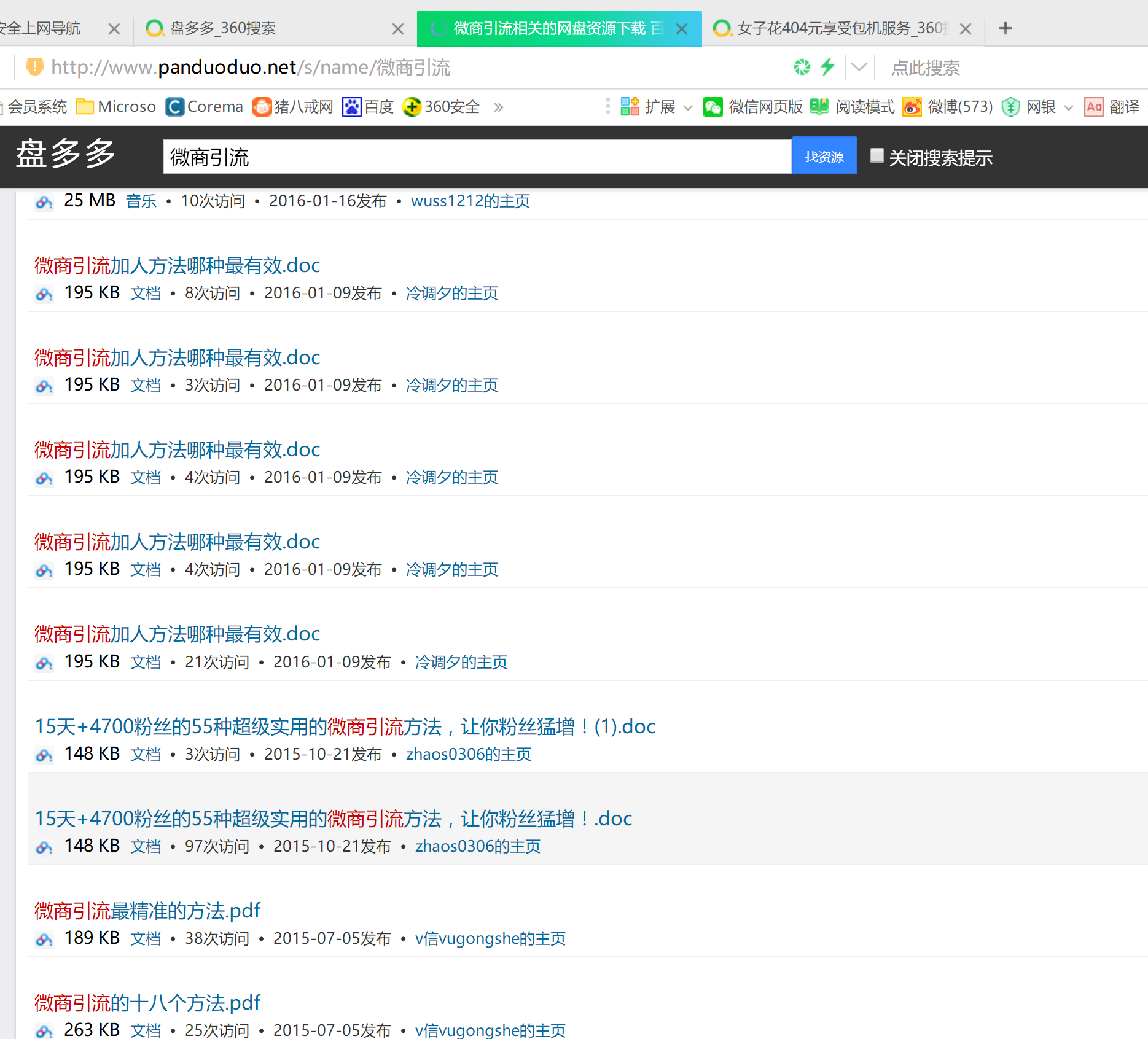The height and width of the screenshot is (1039, 1148).
Task: Open a new browser tab
Action: pos(1005,28)
